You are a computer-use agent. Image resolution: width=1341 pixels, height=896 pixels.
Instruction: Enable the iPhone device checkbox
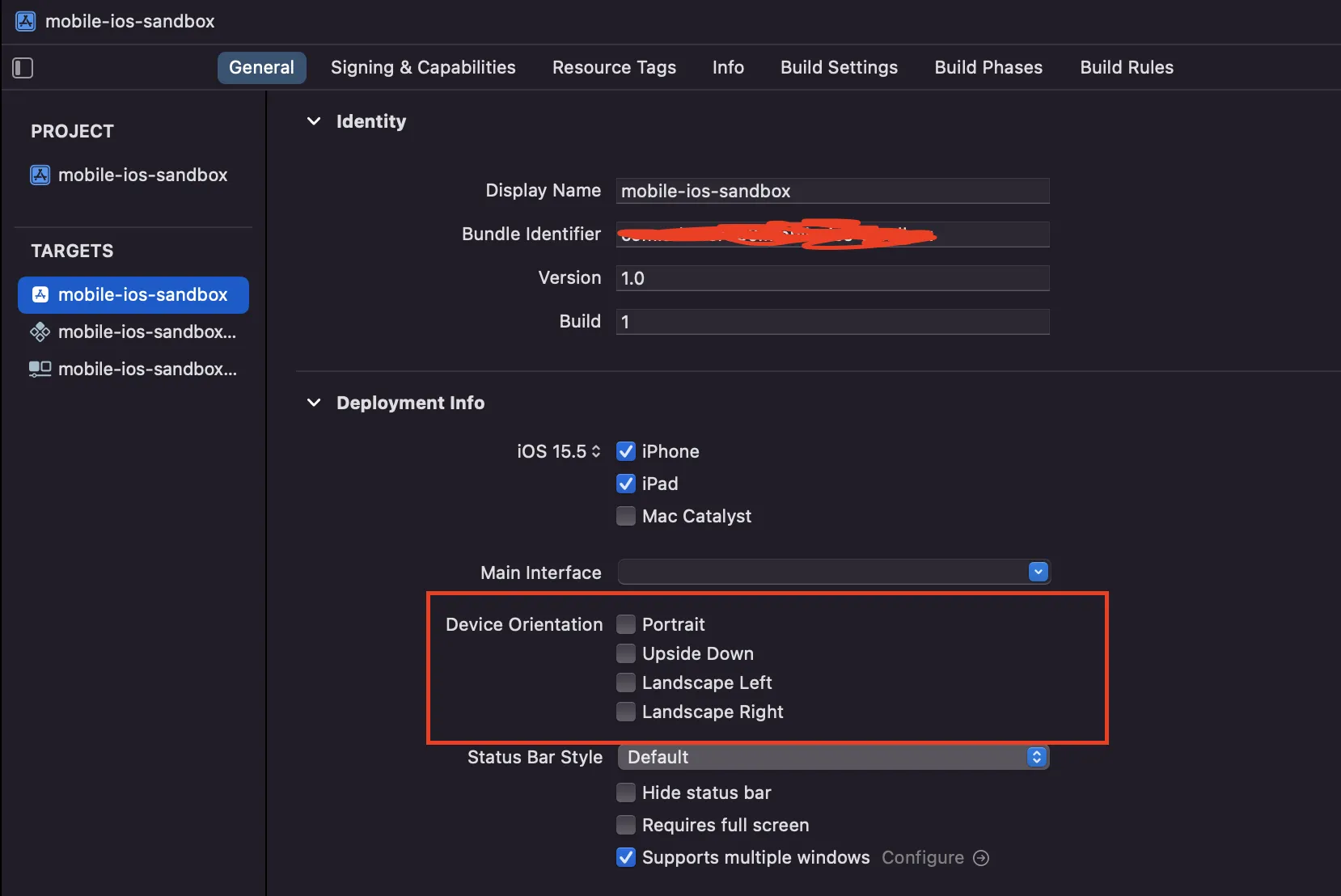tap(626, 451)
